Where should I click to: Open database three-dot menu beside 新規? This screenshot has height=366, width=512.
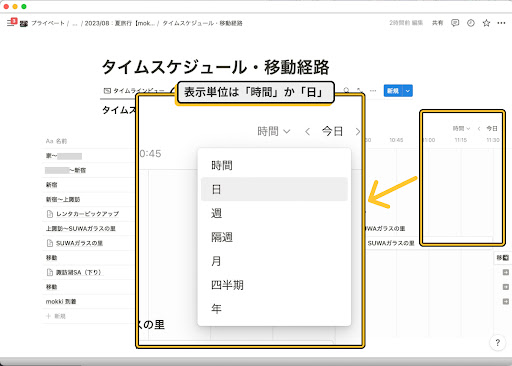tap(373, 91)
